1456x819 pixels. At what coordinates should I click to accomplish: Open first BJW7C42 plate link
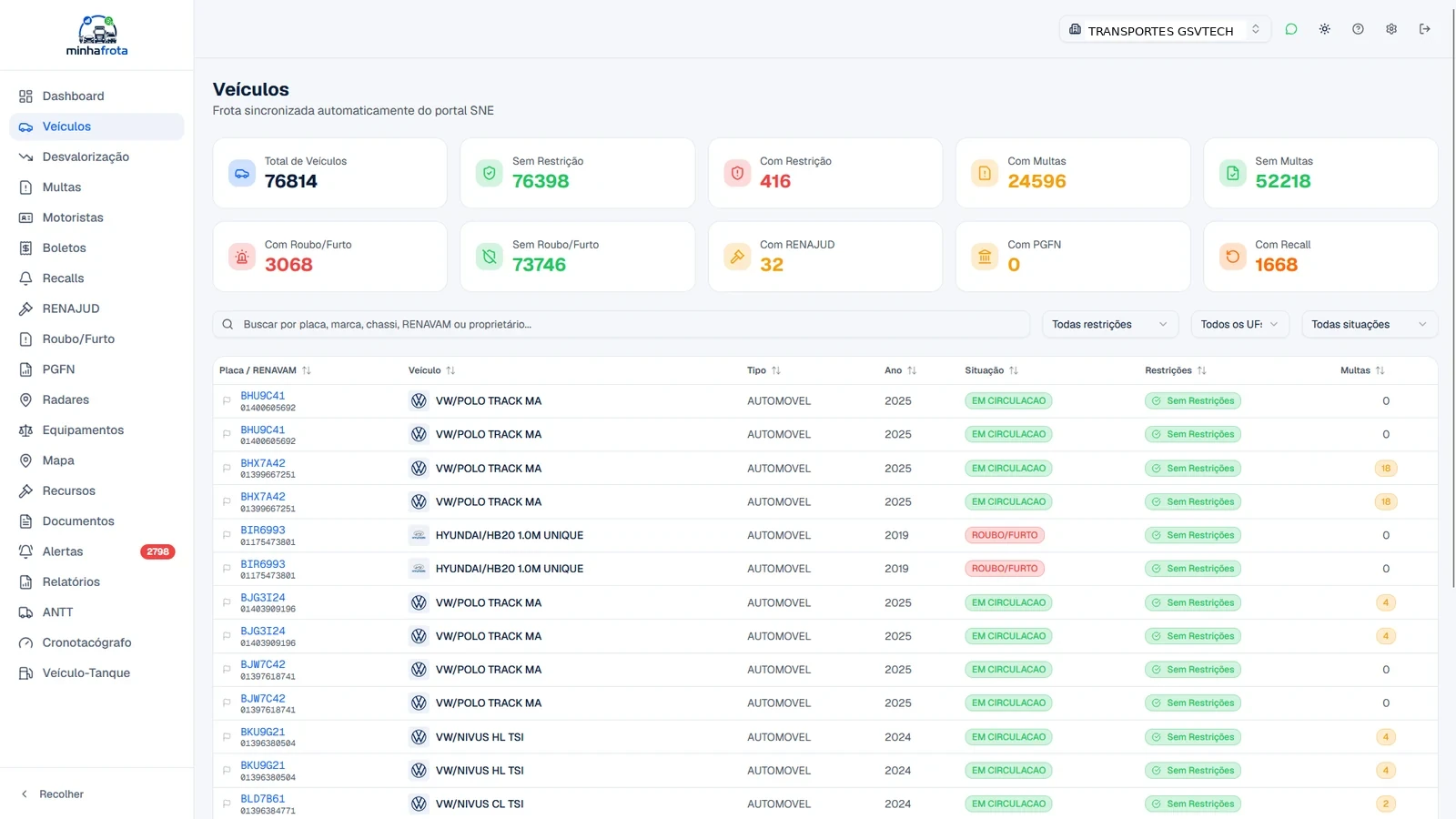pyautogui.click(x=262, y=664)
